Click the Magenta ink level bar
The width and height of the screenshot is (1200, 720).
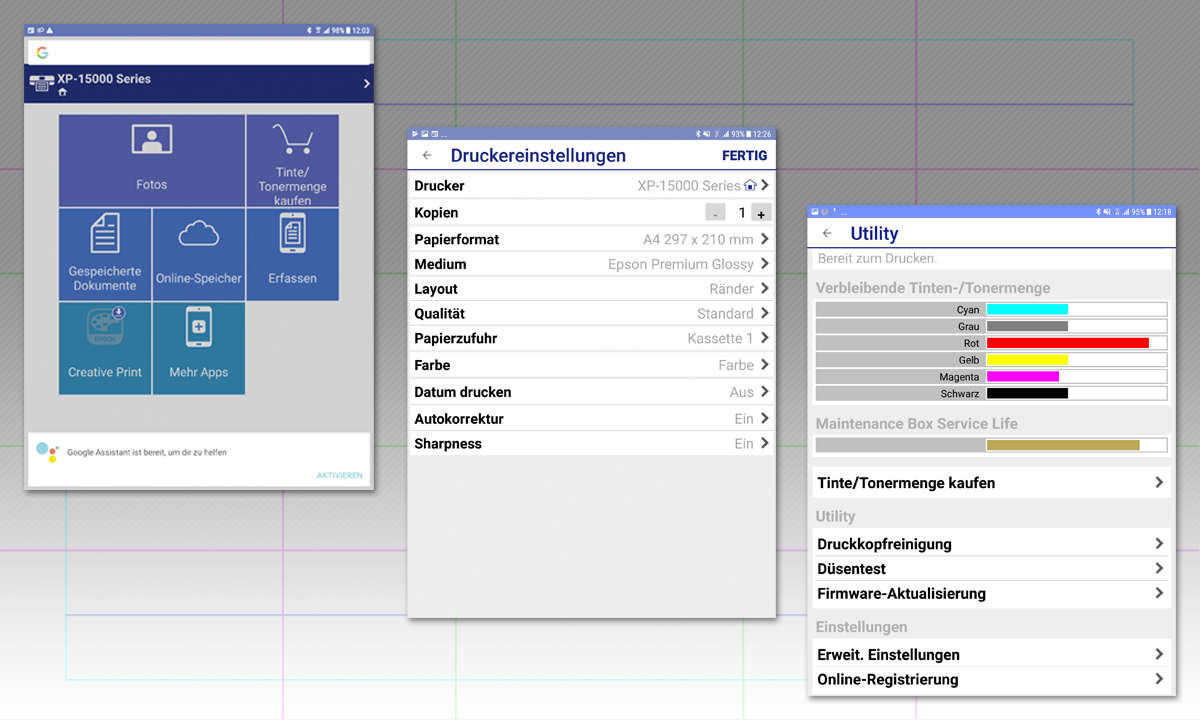1077,377
